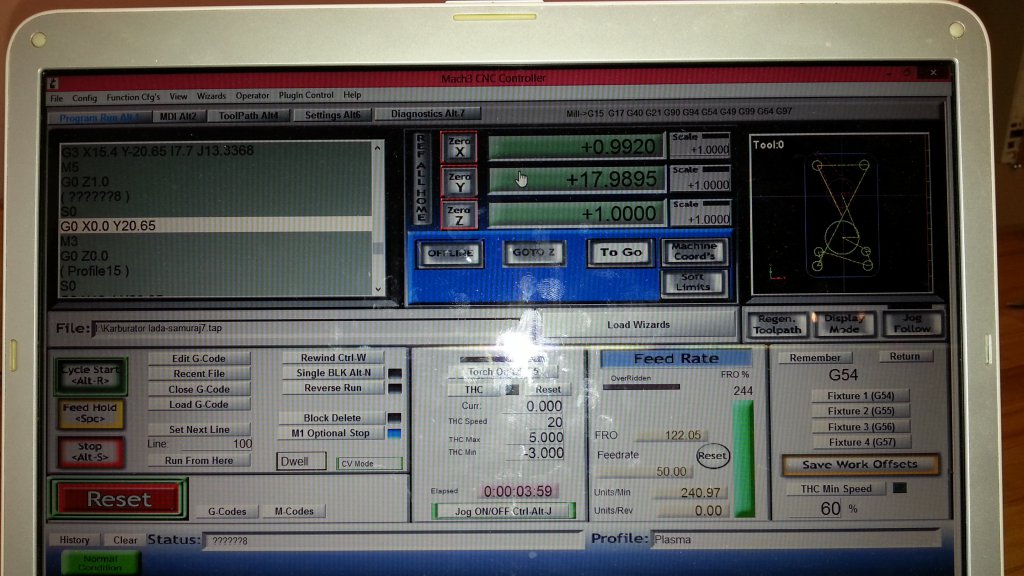Image resolution: width=1024 pixels, height=576 pixels.
Task: Toggle THC Min Speed
Action: tap(837, 489)
